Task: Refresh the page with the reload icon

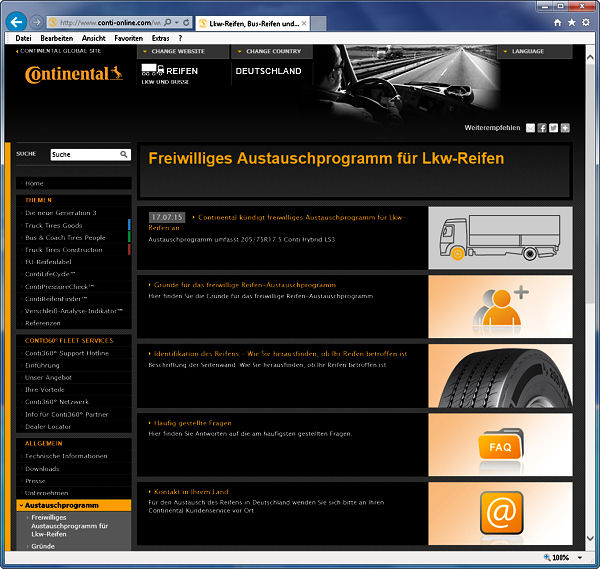Action: pos(186,23)
